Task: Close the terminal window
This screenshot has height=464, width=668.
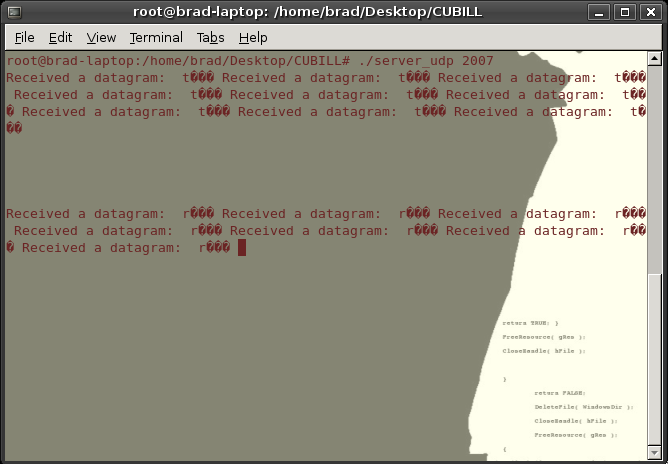Action: [x=651, y=12]
